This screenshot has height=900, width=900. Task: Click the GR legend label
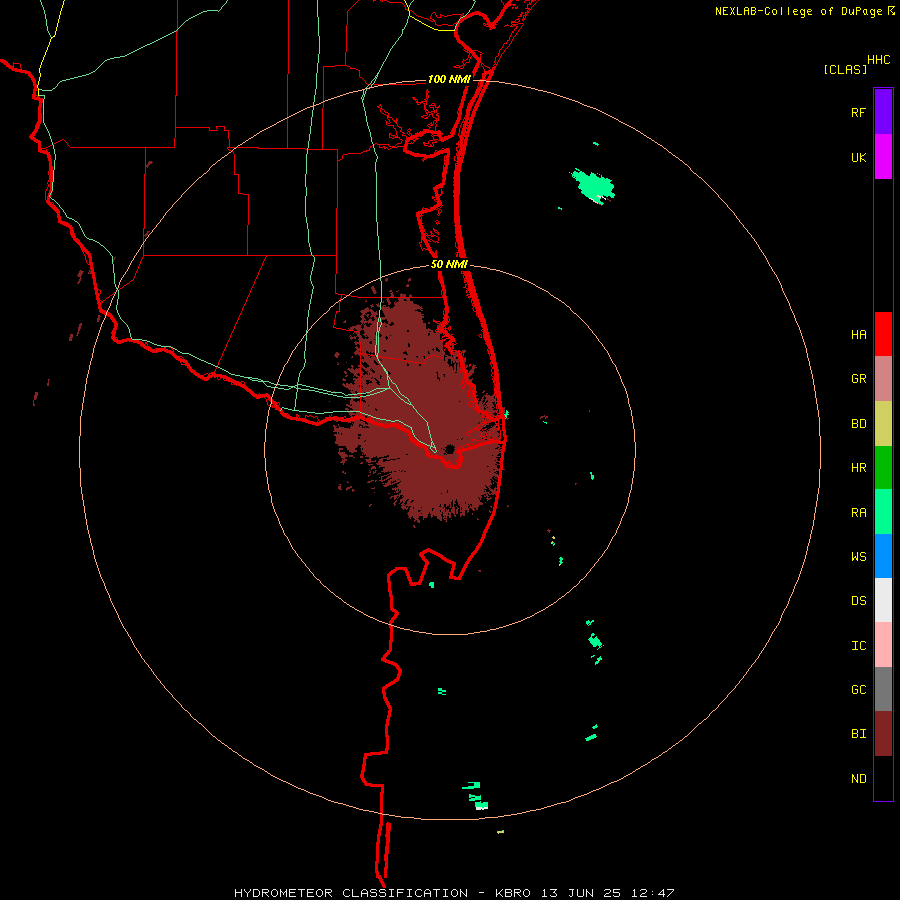tap(858, 379)
